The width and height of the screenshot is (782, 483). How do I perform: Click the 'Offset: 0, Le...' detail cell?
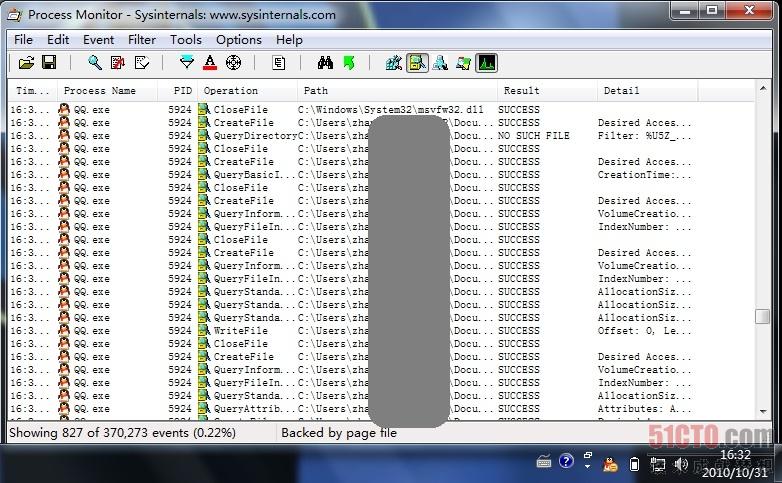[x=644, y=331]
